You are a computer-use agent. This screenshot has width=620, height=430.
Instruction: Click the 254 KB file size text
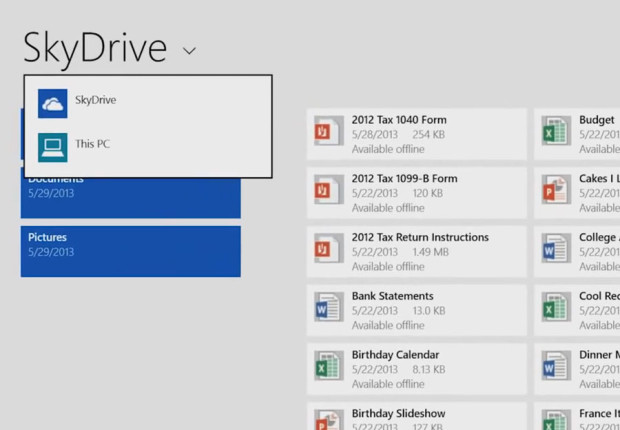[x=429, y=134]
